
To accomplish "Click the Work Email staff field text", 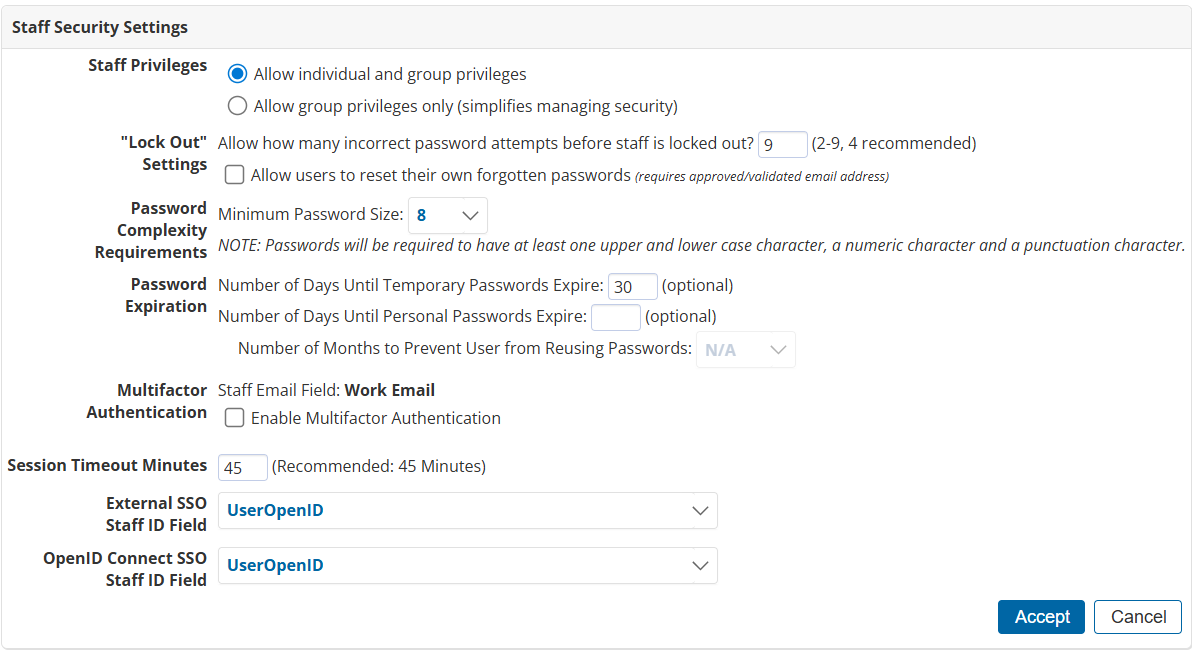I will click(x=390, y=390).
